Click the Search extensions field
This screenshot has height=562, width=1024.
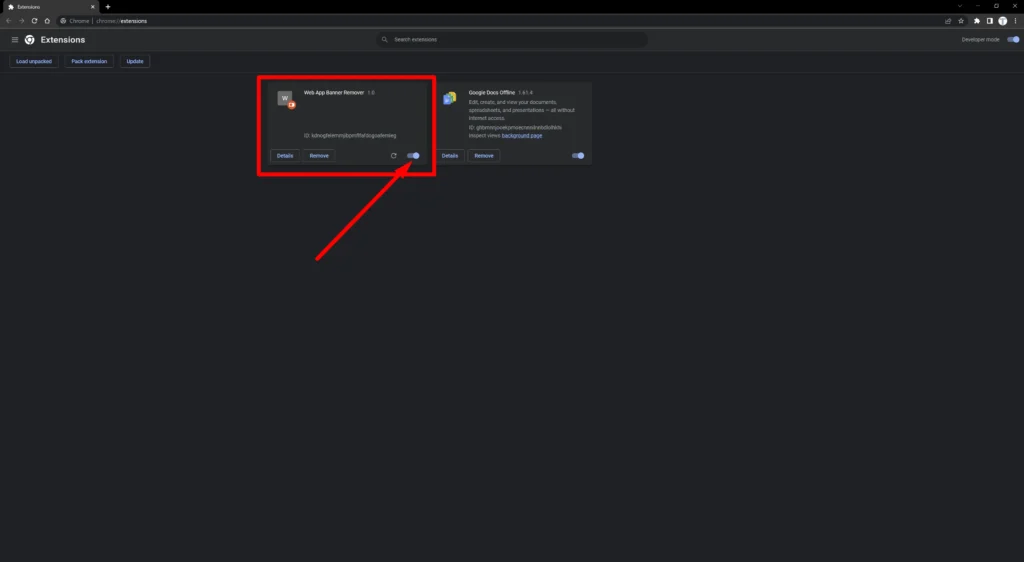[512, 40]
